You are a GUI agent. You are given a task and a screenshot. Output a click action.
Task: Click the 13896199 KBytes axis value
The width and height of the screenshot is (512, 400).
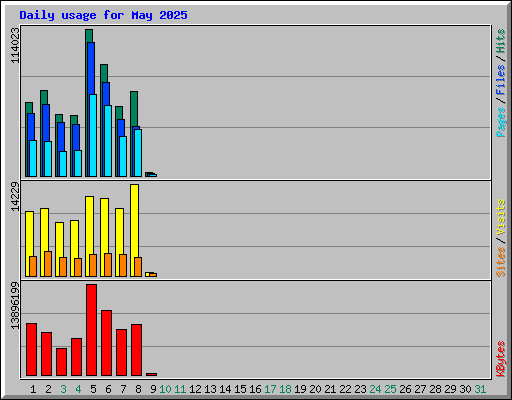click(x=15, y=306)
